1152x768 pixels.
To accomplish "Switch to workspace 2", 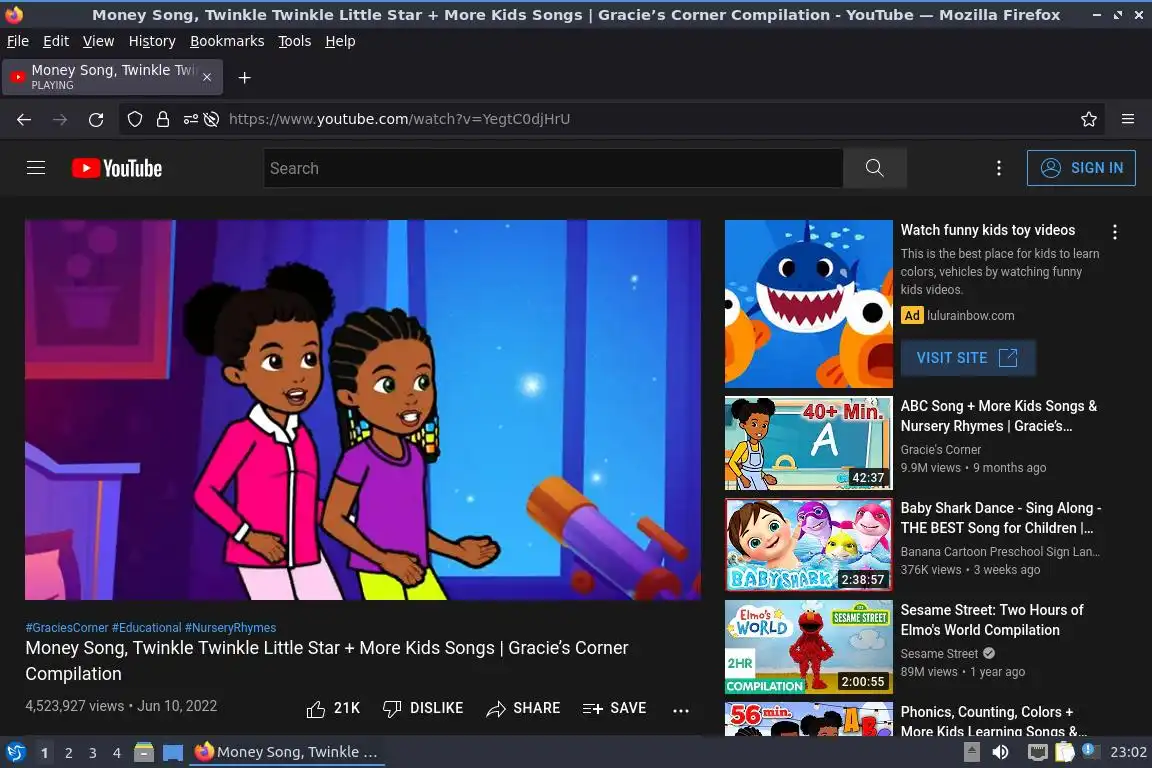I will (68, 753).
